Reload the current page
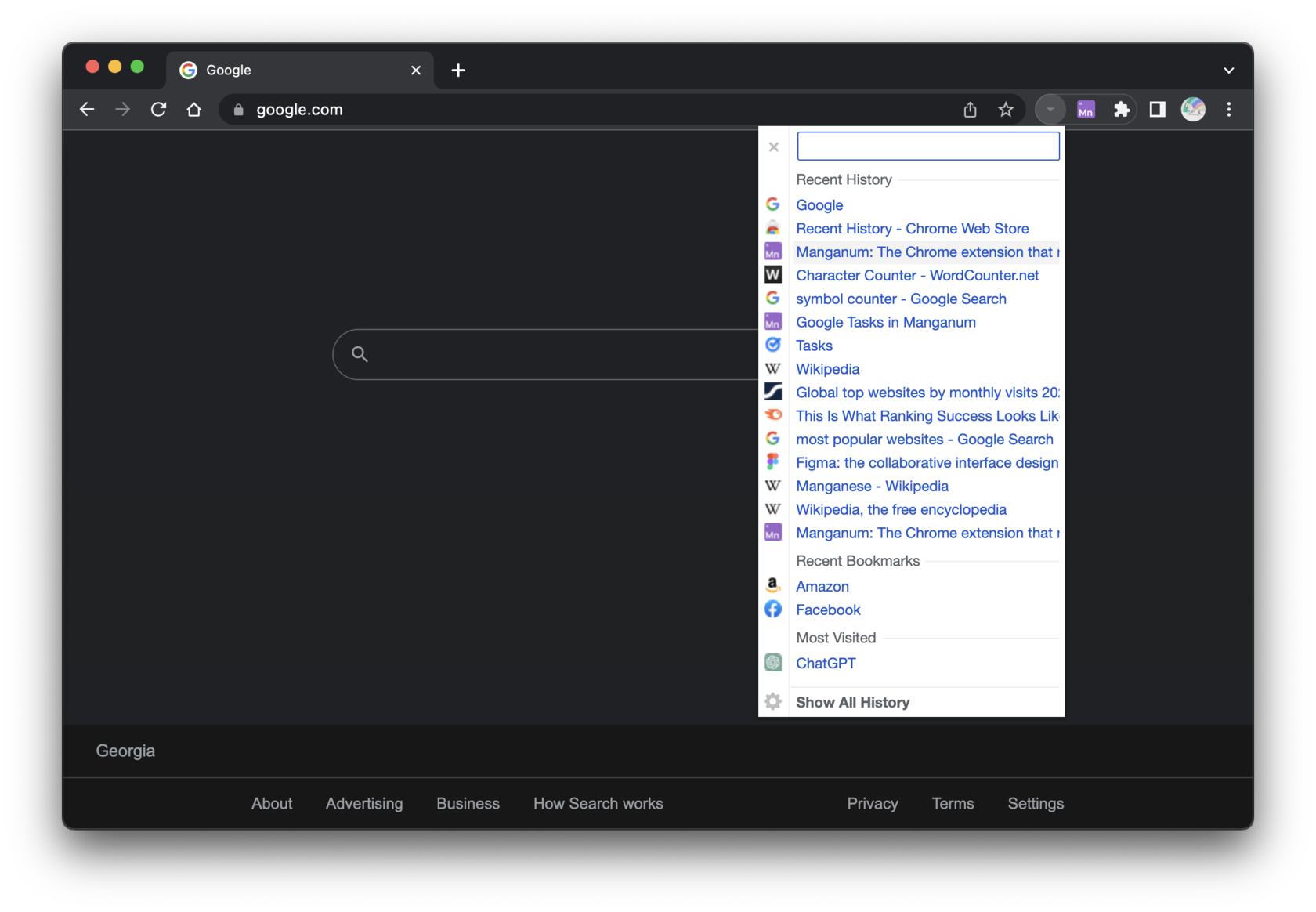1316x912 pixels. coord(158,110)
